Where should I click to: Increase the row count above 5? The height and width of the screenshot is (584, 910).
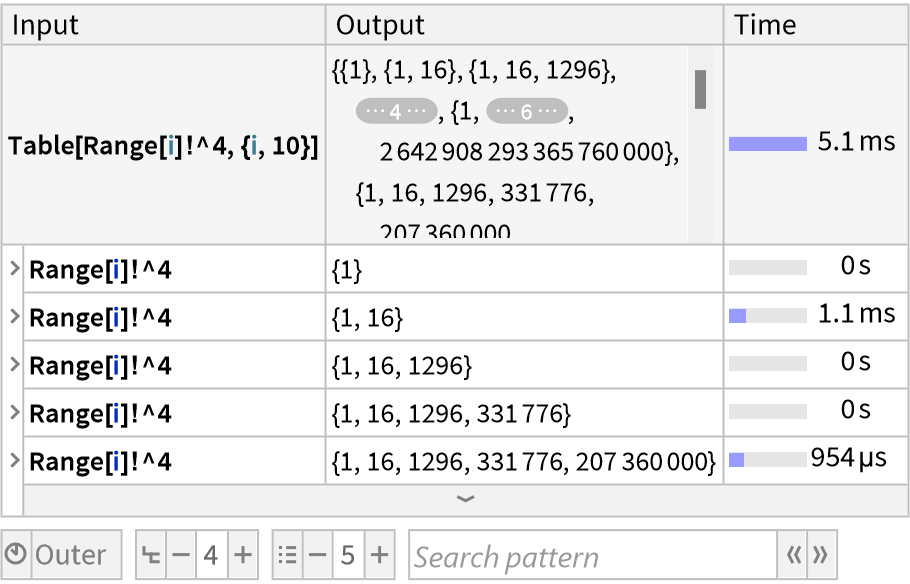pyautogui.click(x=379, y=555)
